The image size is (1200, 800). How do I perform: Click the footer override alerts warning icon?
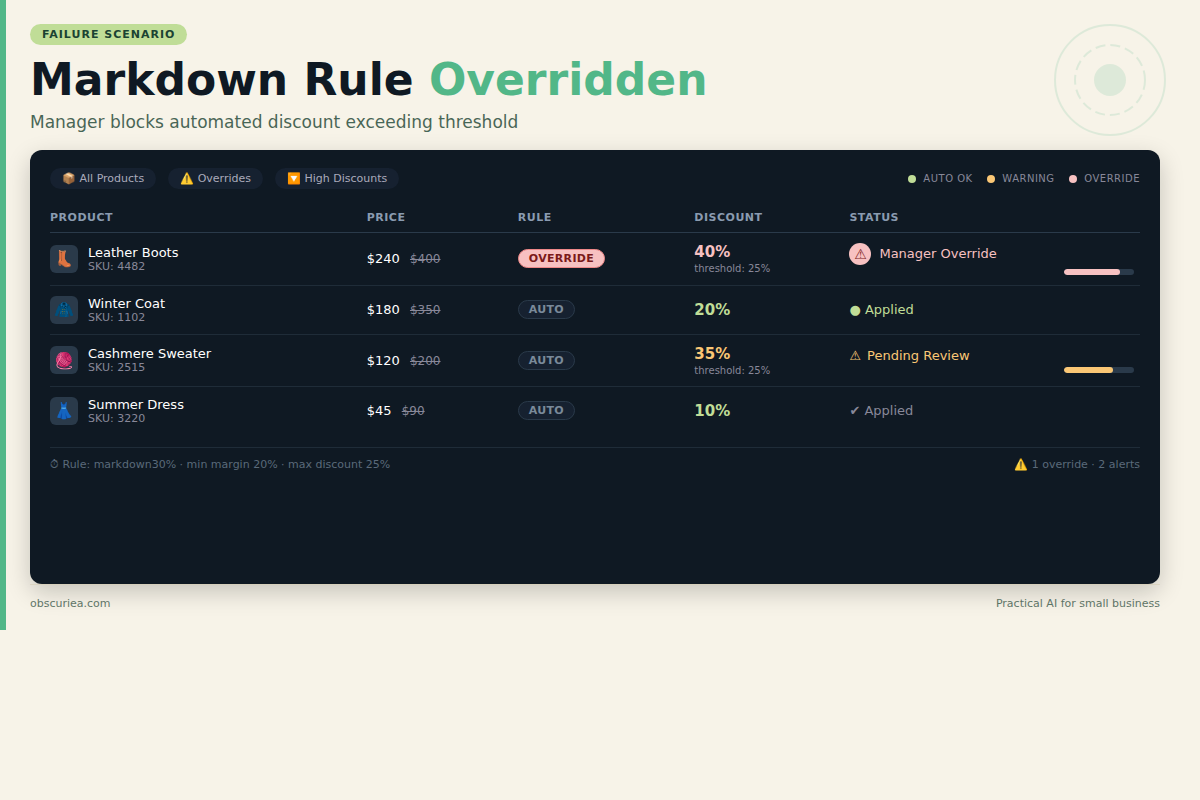pos(1021,464)
